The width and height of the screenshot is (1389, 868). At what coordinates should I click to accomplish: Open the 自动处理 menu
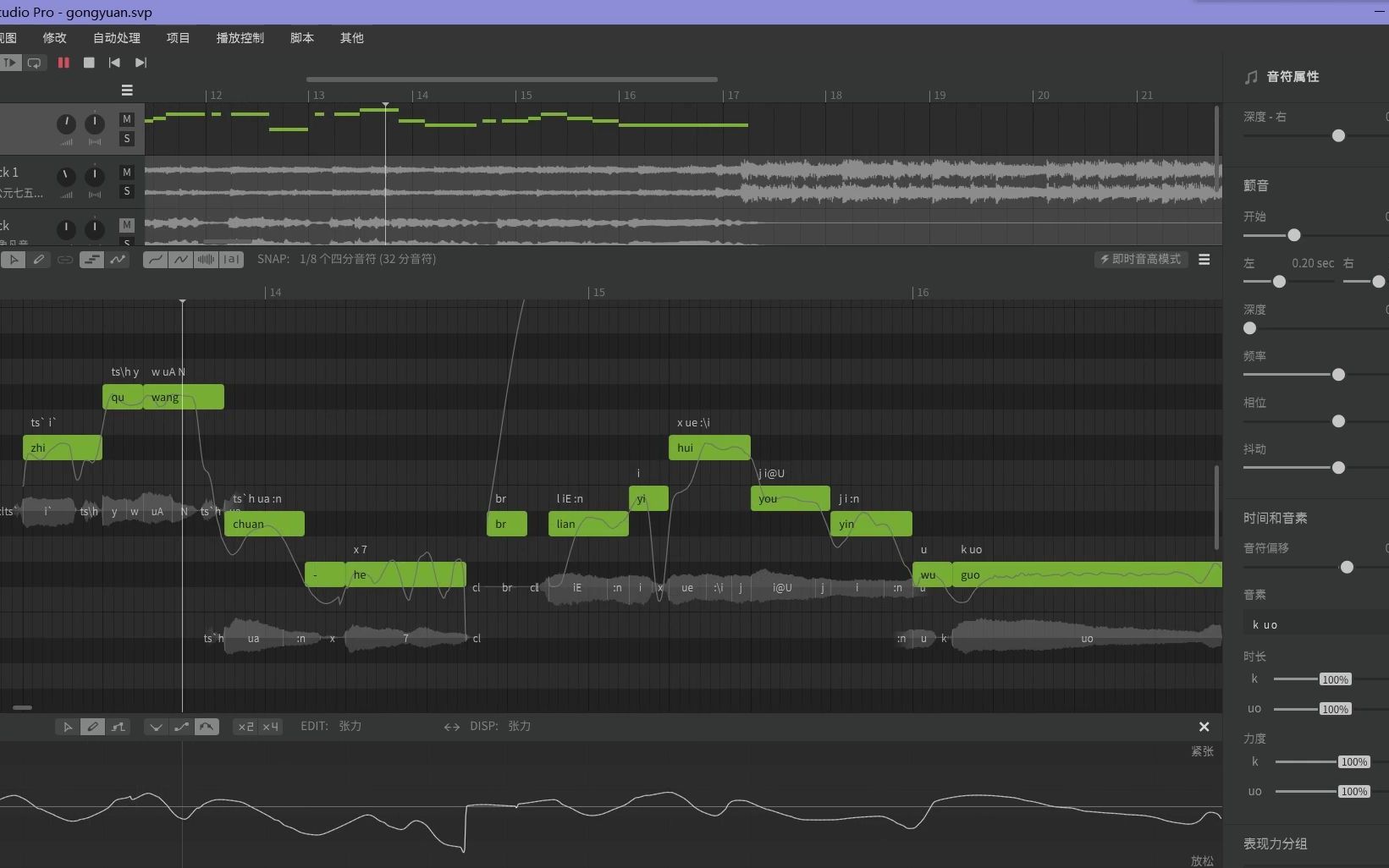click(x=117, y=38)
